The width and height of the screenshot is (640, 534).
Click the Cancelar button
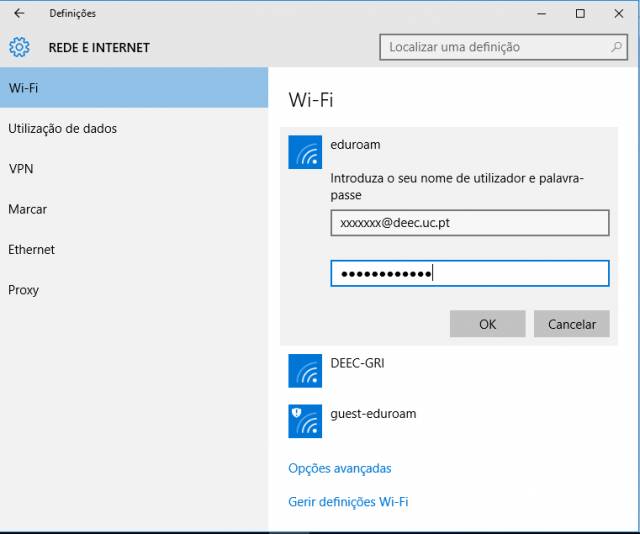point(572,324)
